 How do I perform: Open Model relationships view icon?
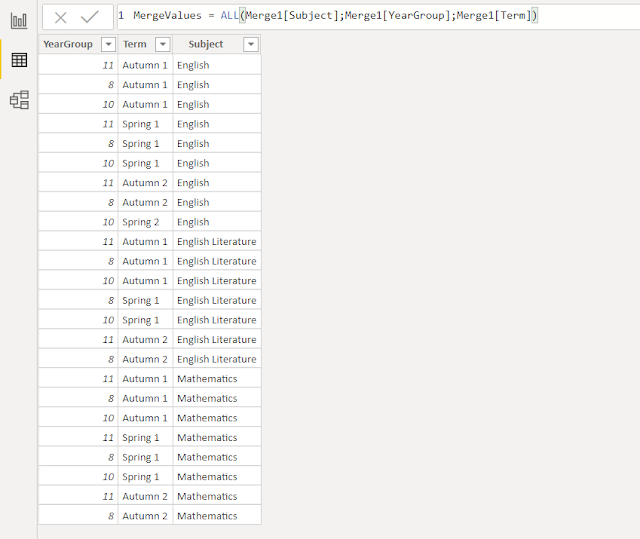click(x=19, y=100)
